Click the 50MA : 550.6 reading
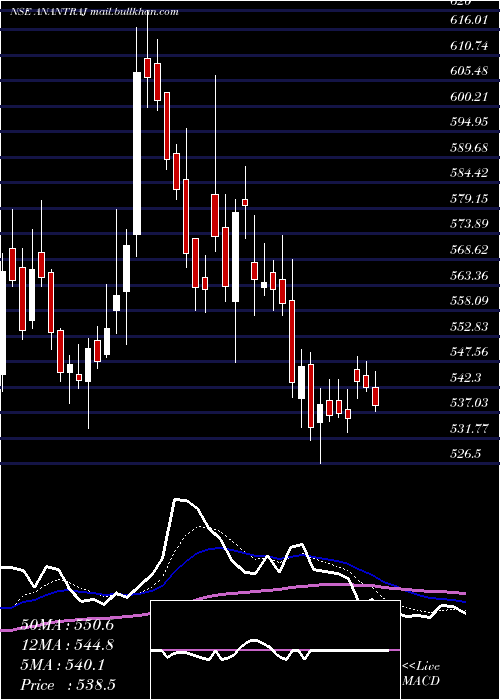The height and width of the screenshot is (700, 500). click(x=67, y=625)
